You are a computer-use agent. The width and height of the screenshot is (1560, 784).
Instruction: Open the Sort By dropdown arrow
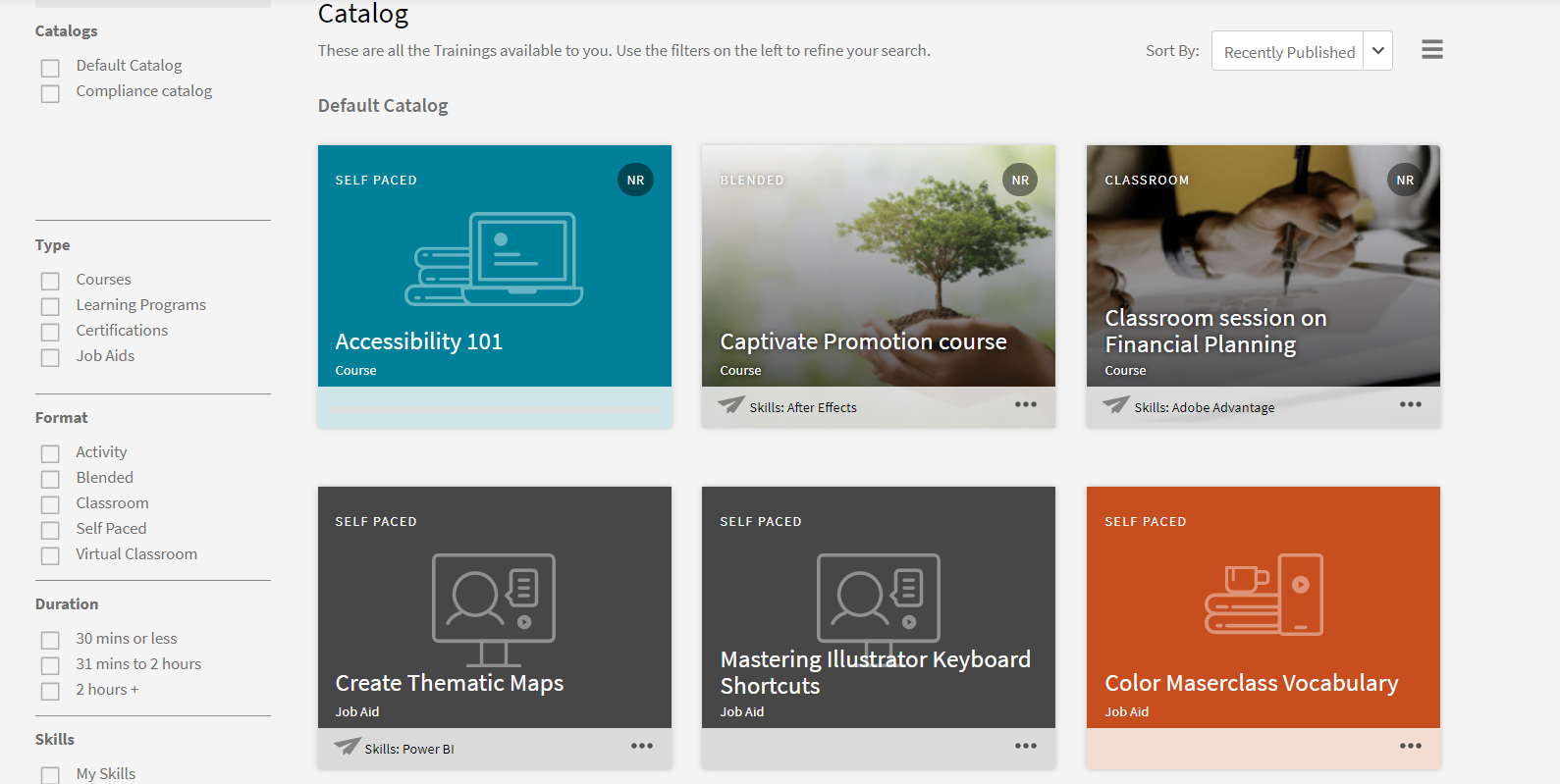click(x=1378, y=51)
